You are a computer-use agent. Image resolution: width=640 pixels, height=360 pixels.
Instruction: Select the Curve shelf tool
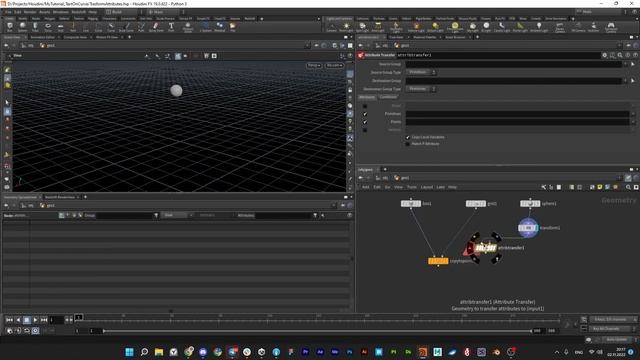coord(111,27)
